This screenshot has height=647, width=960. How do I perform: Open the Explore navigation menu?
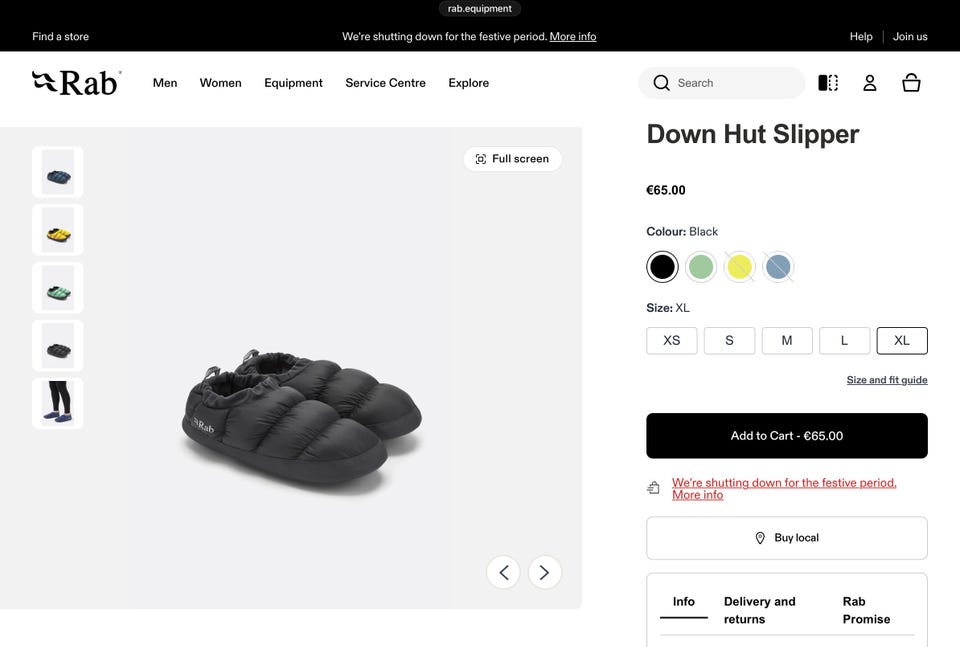(468, 83)
